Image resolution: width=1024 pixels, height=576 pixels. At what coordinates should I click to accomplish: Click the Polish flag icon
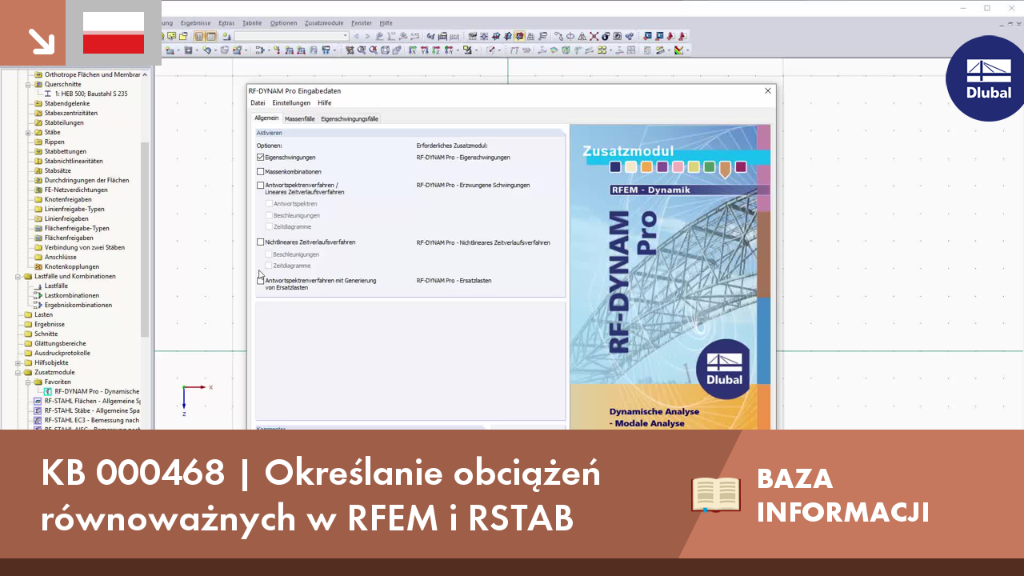point(114,33)
